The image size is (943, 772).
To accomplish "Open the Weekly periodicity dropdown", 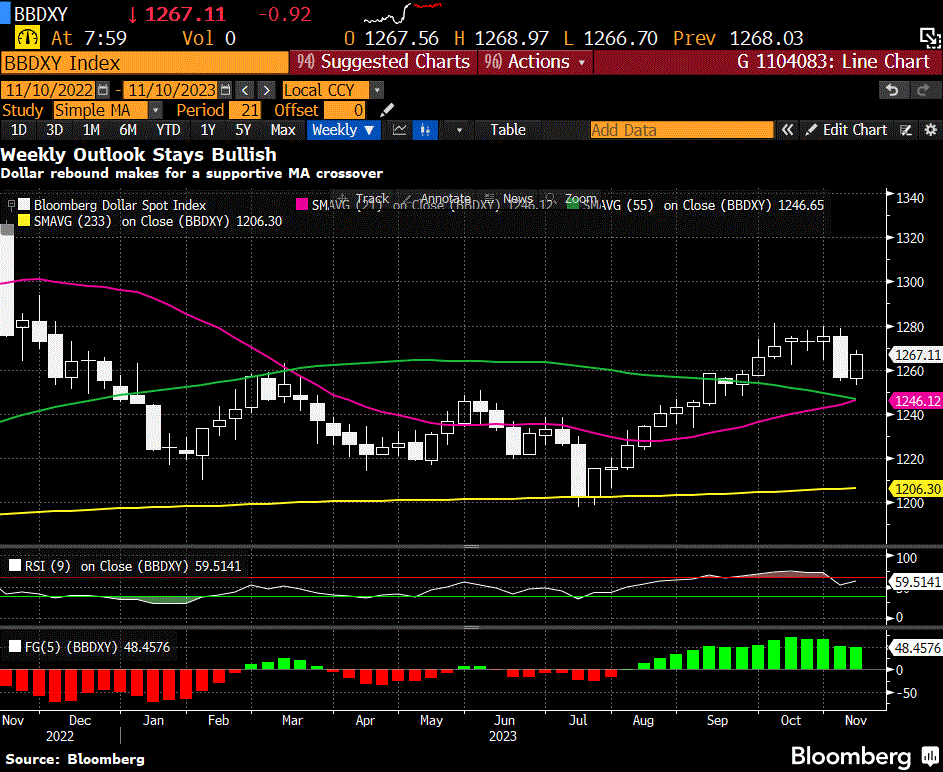I will 343,130.
